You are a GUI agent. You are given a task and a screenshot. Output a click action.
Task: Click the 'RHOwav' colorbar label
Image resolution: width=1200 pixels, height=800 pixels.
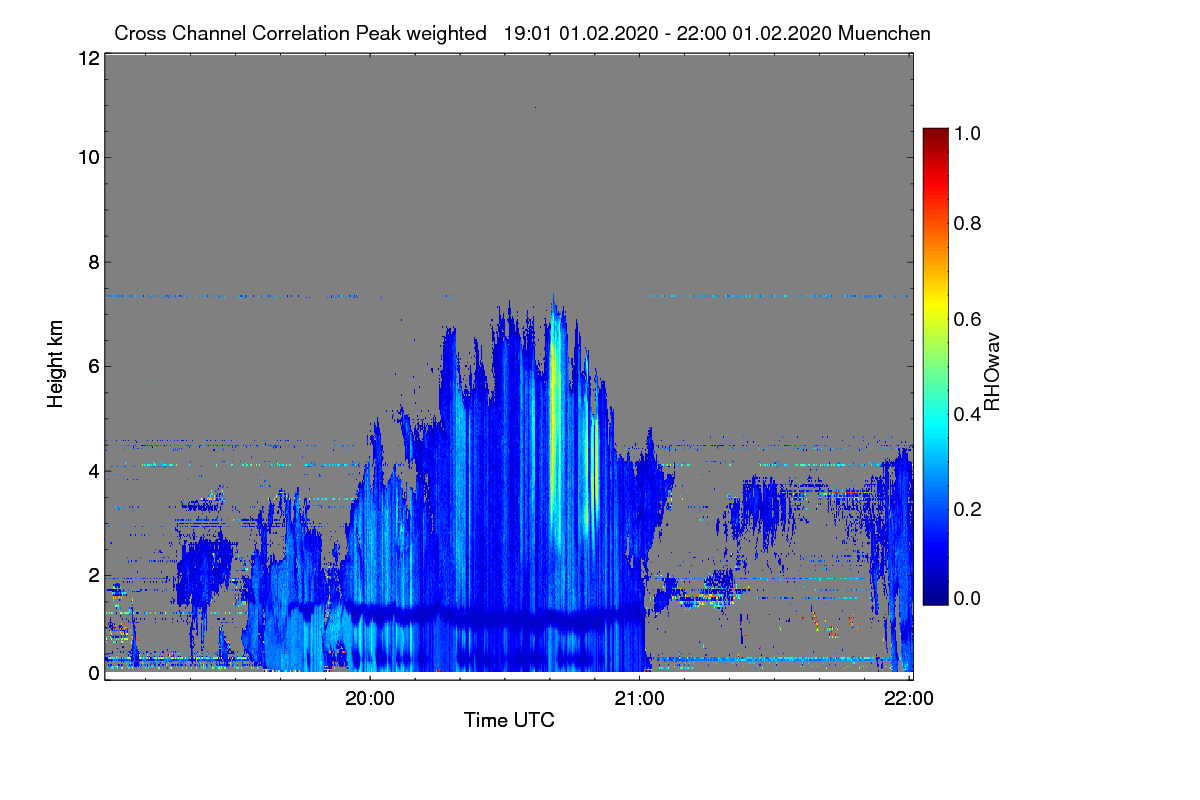[993, 371]
